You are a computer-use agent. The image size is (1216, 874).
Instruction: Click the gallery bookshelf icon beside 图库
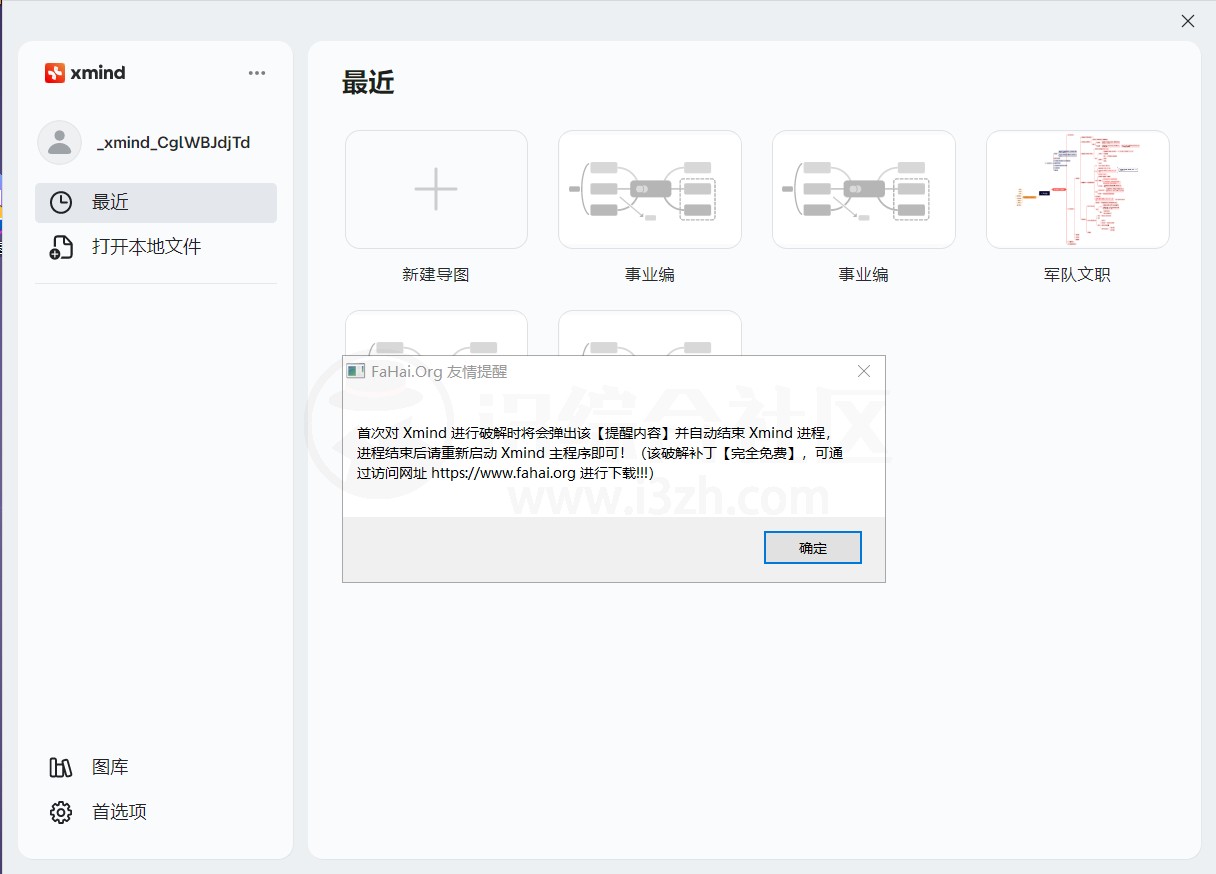click(60, 766)
